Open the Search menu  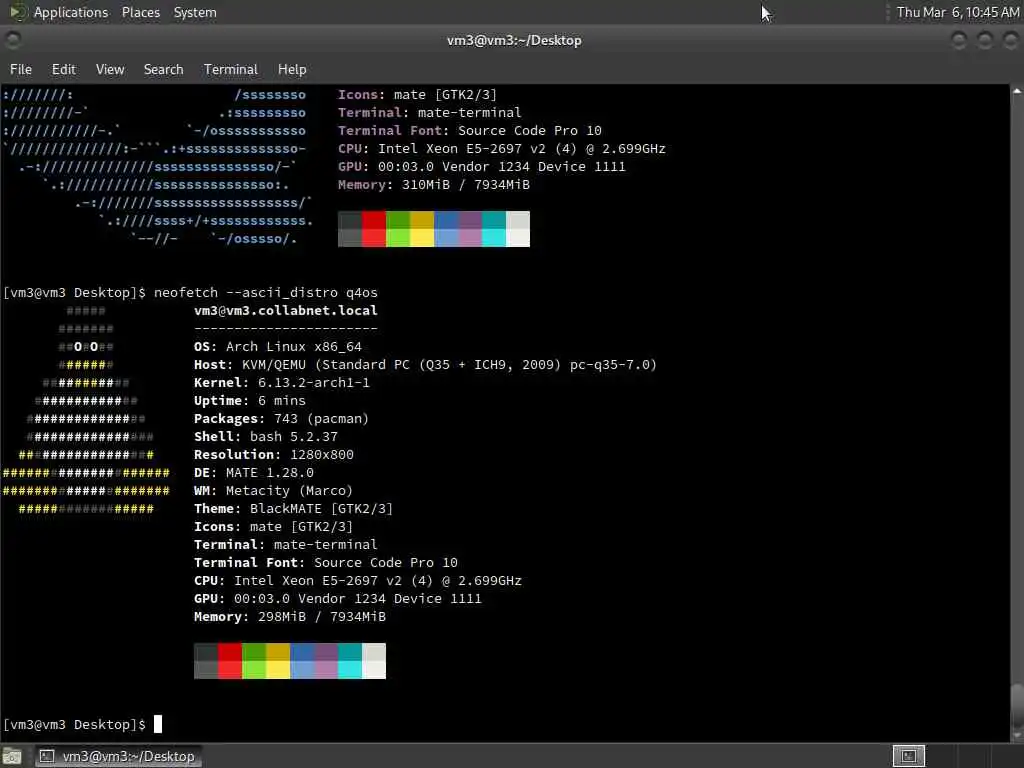tap(163, 69)
